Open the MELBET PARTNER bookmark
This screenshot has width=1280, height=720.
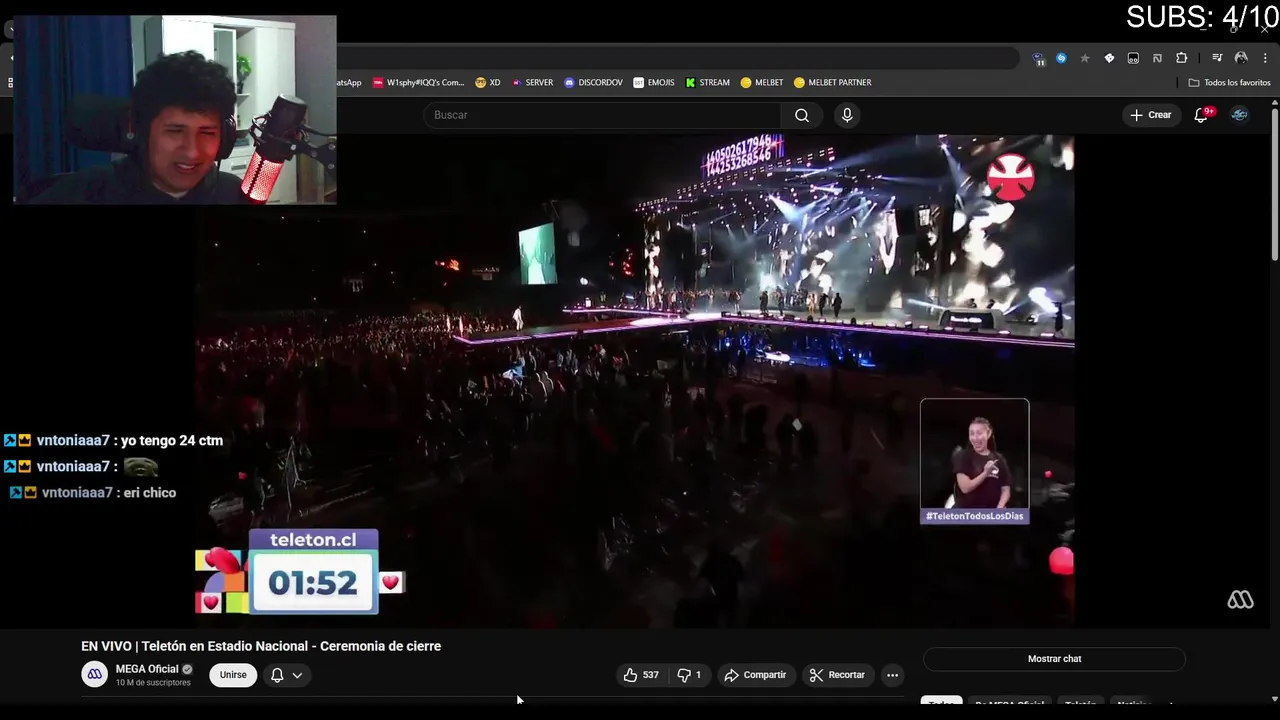point(832,83)
